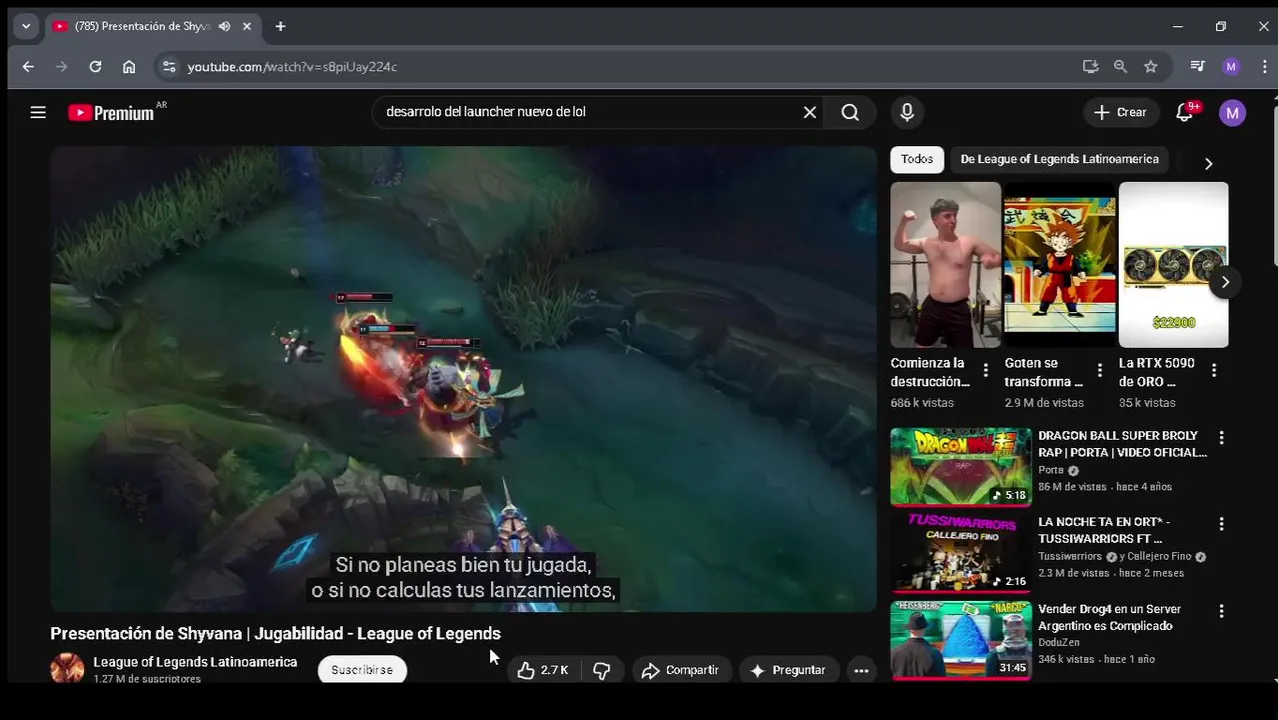The image size is (1278, 720).
Task: Open Vender Drog4 en un Server title
Action: 1110,617
